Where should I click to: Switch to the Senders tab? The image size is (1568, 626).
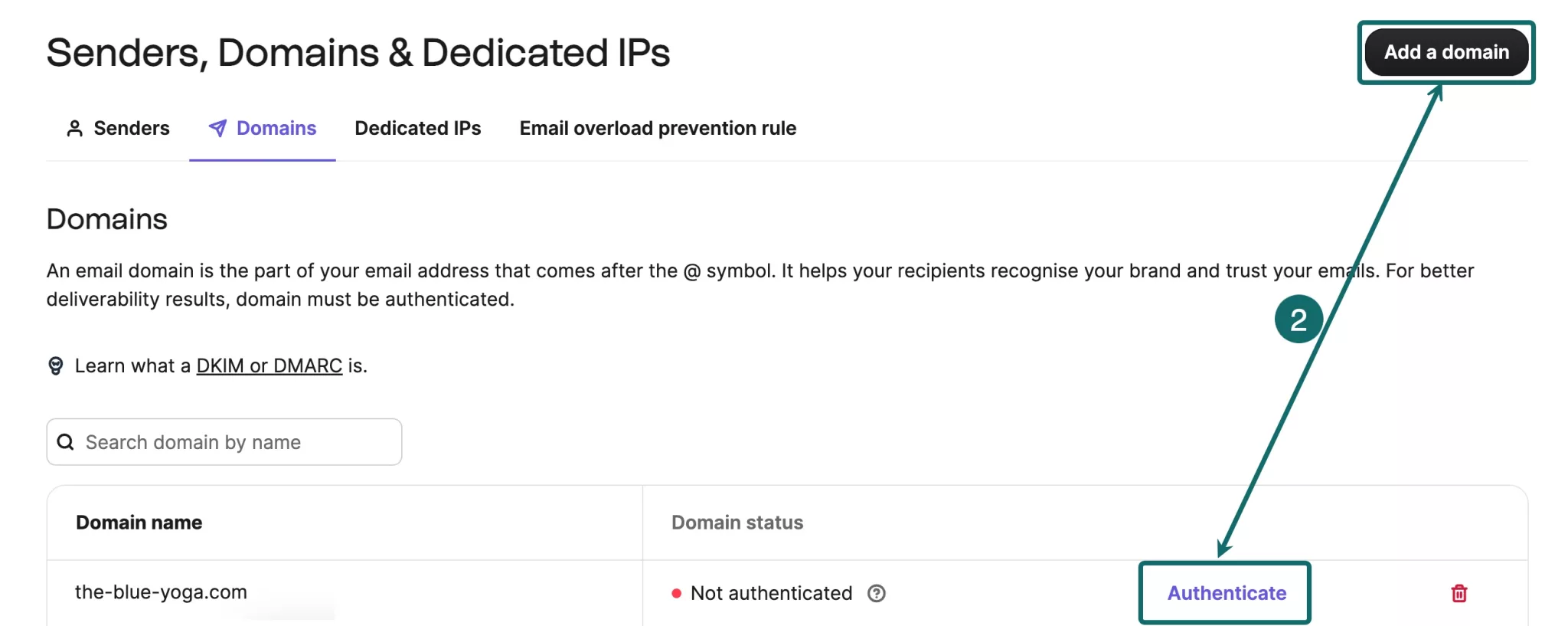click(x=131, y=128)
